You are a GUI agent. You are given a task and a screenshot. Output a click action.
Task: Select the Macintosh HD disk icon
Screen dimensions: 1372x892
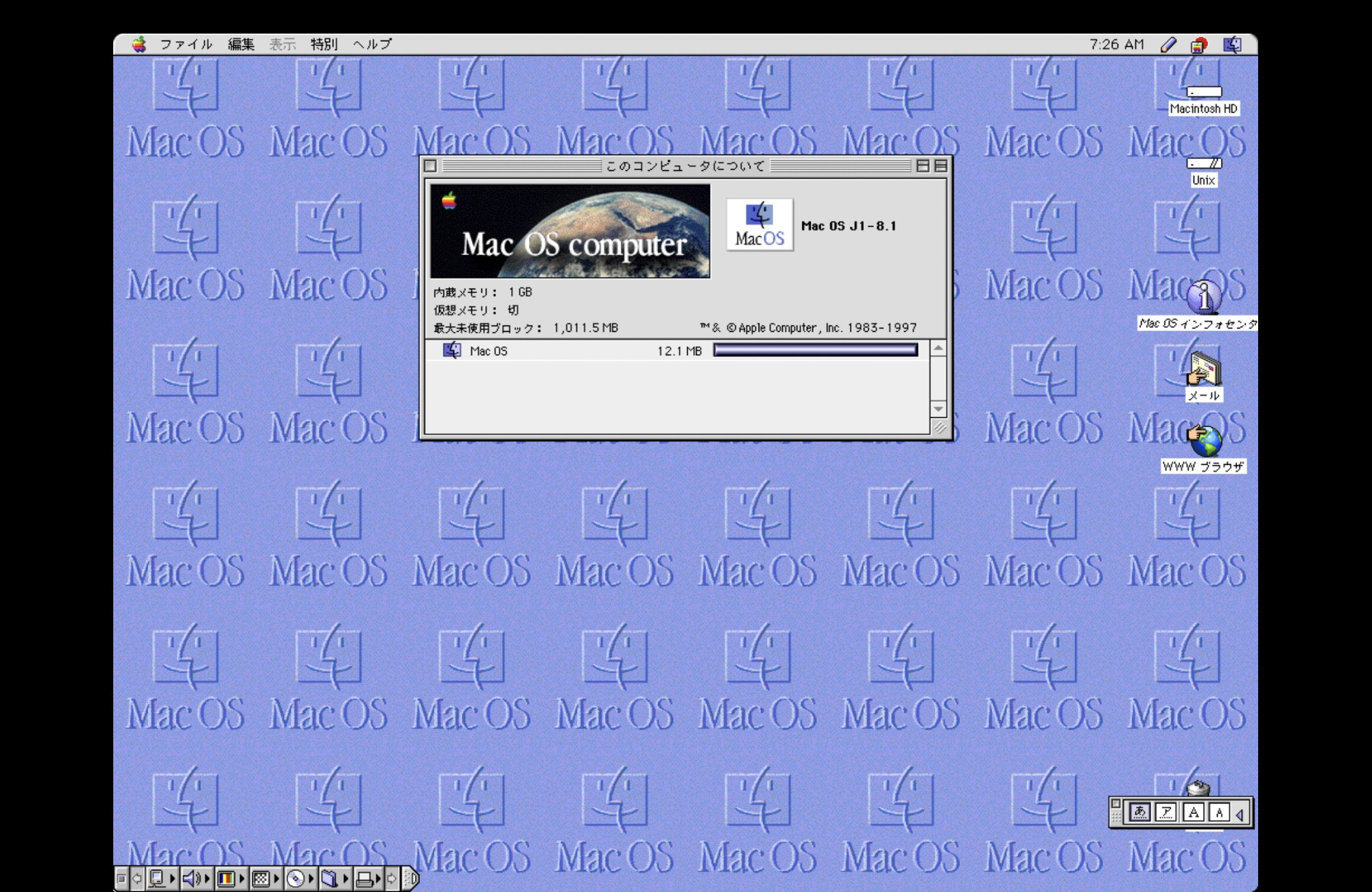(x=1204, y=92)
